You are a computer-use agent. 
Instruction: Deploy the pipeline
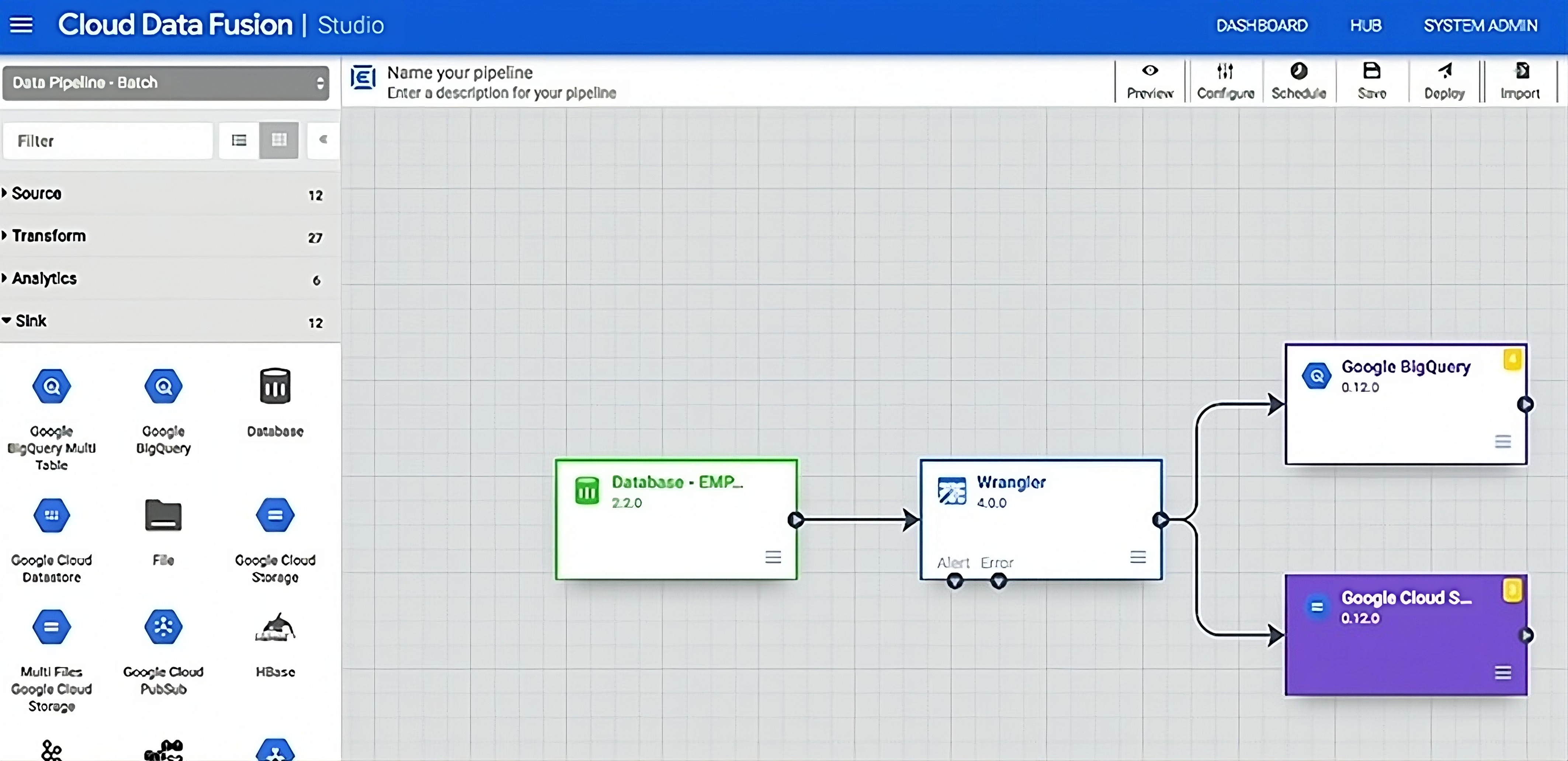click(x=1444, y=81)
